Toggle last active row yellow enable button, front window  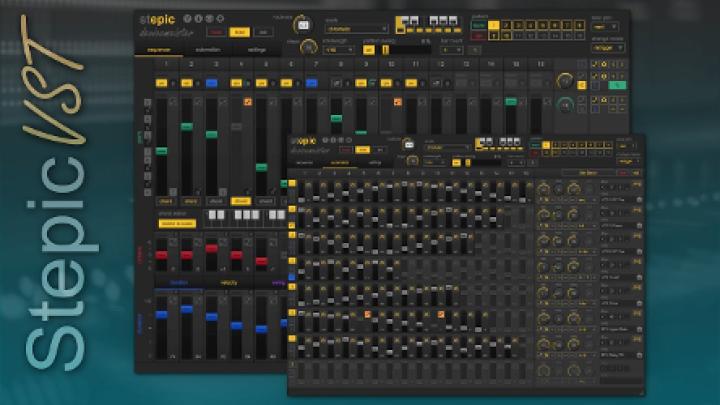tap(292, 338)
